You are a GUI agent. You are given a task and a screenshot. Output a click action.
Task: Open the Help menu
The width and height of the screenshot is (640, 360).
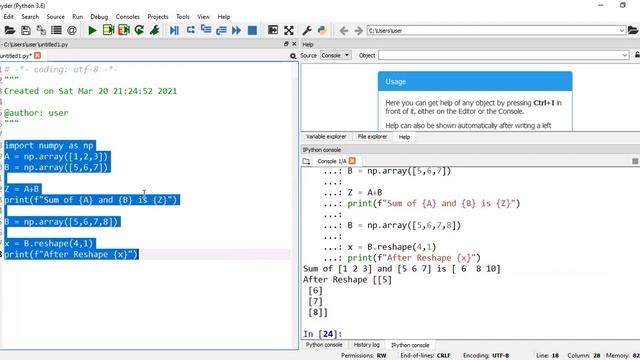point(224,17)
